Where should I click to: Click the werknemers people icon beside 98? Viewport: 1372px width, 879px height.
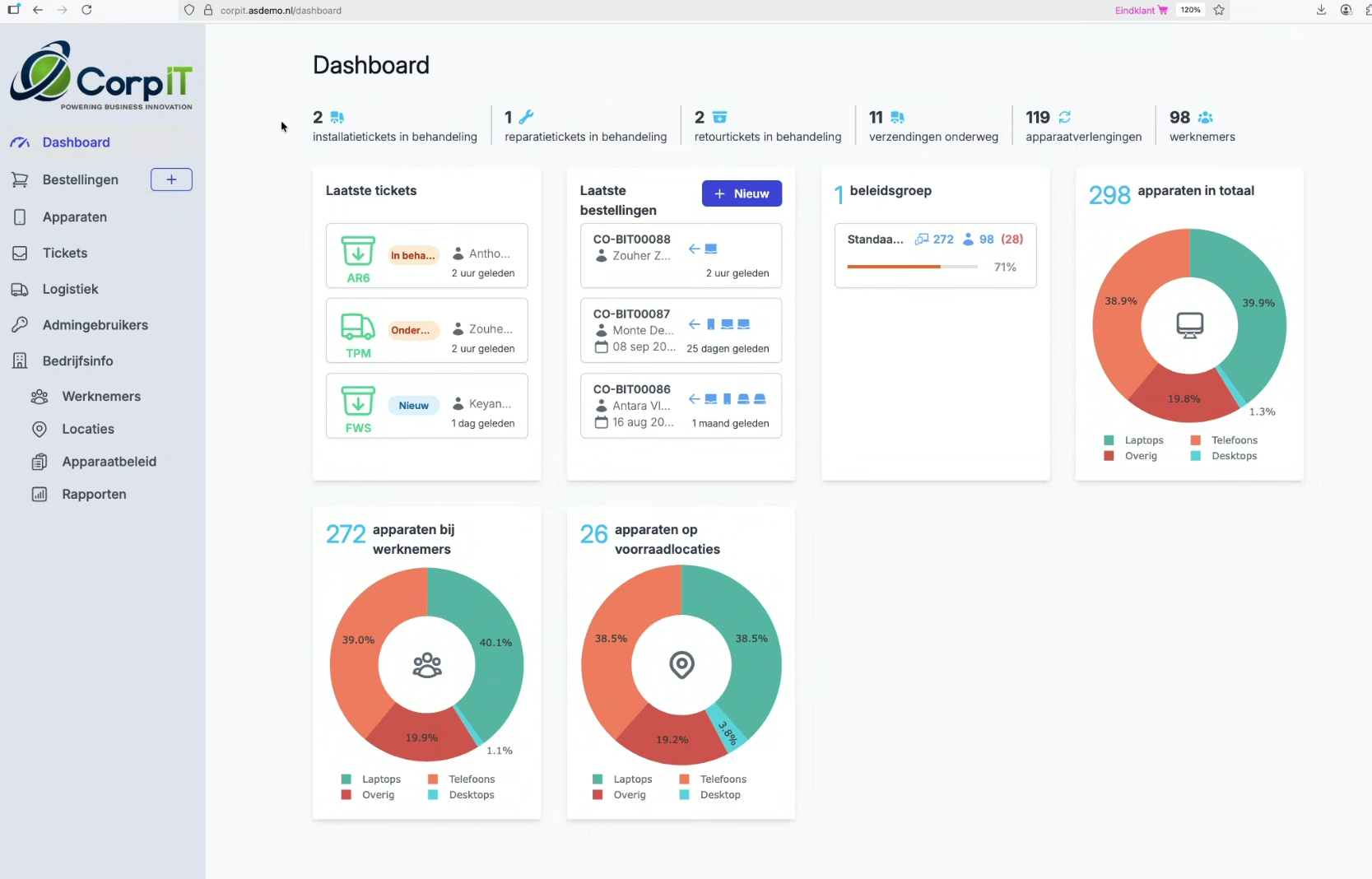pyautogui.click(x=1205, y=117)
